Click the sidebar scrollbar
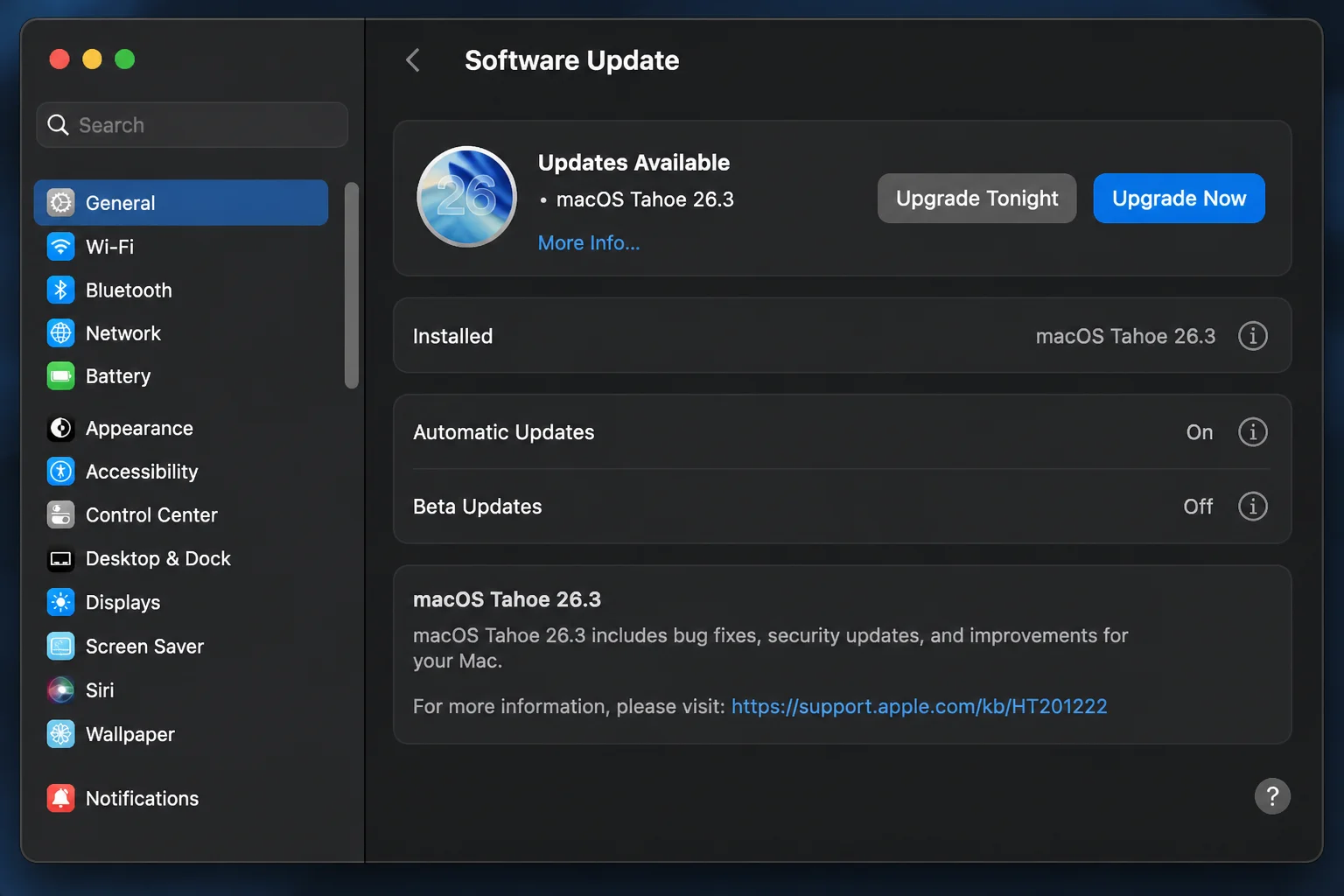Viewport: 1344px width, 896px height. click(352, 285)
